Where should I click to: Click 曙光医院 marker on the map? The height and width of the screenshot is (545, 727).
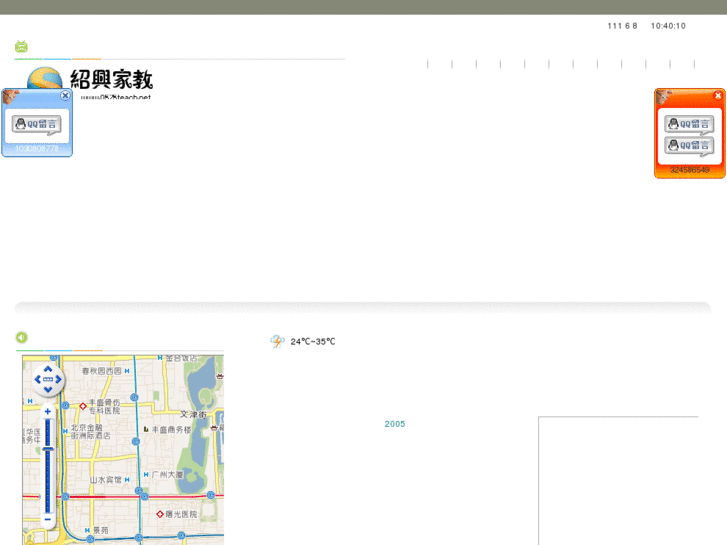(159, 514)
